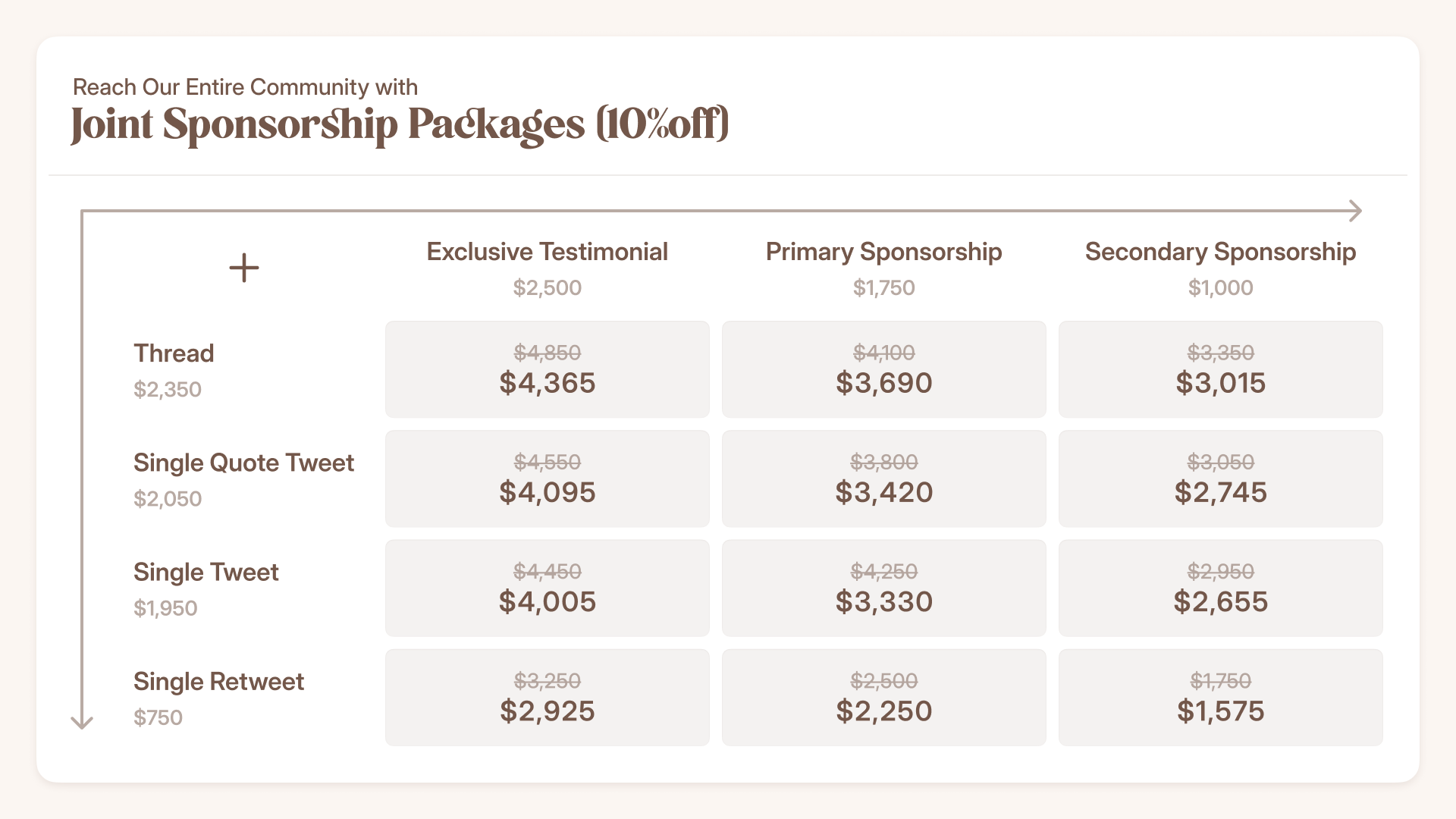This screenshot has height=819, width=1456.
Task: Choose the $4,005 Single Tweet package card
Action: [547, 588]
